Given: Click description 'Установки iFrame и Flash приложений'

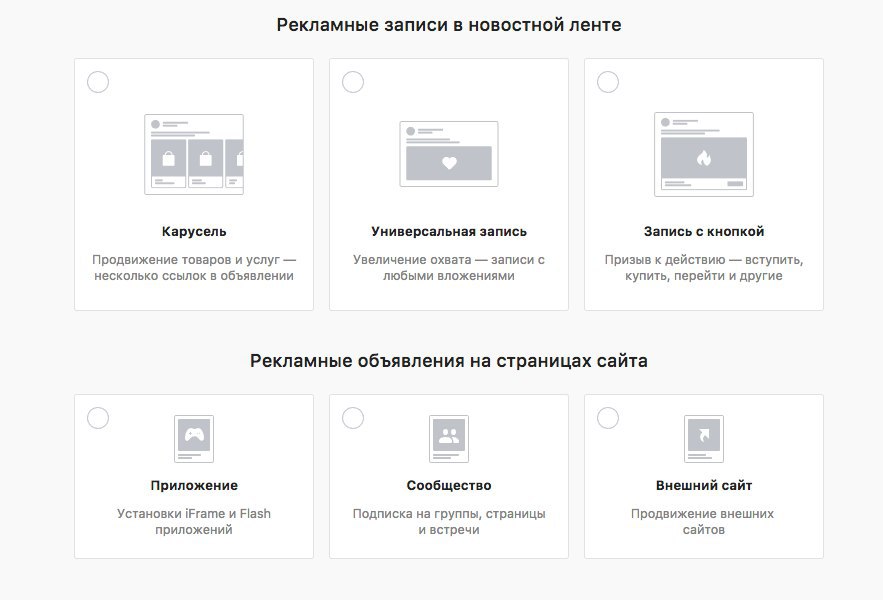Looking at the screenshot, I should (x=194, y=522).
